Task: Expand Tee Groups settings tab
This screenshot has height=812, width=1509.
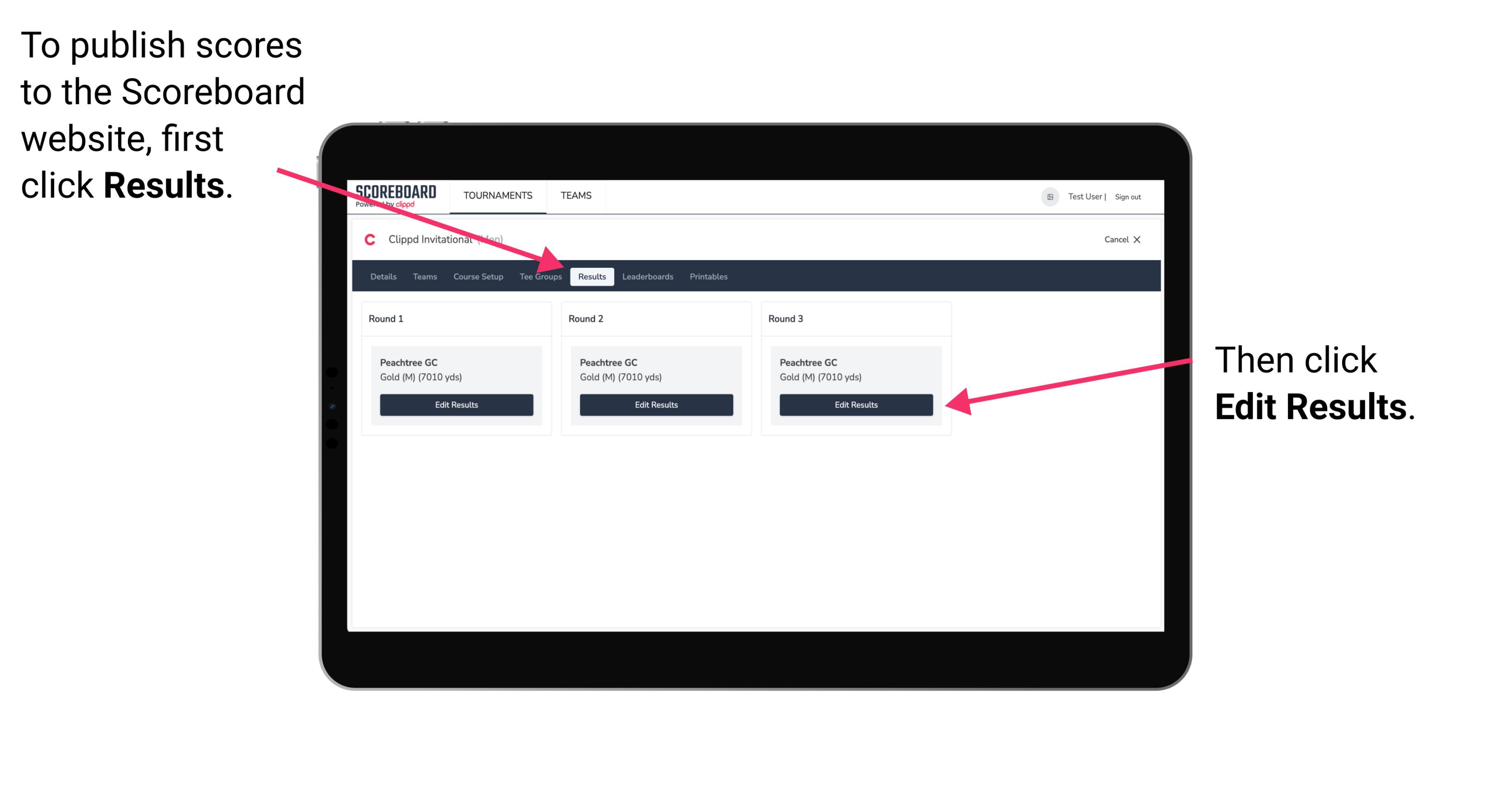Action: coord(540,276)
